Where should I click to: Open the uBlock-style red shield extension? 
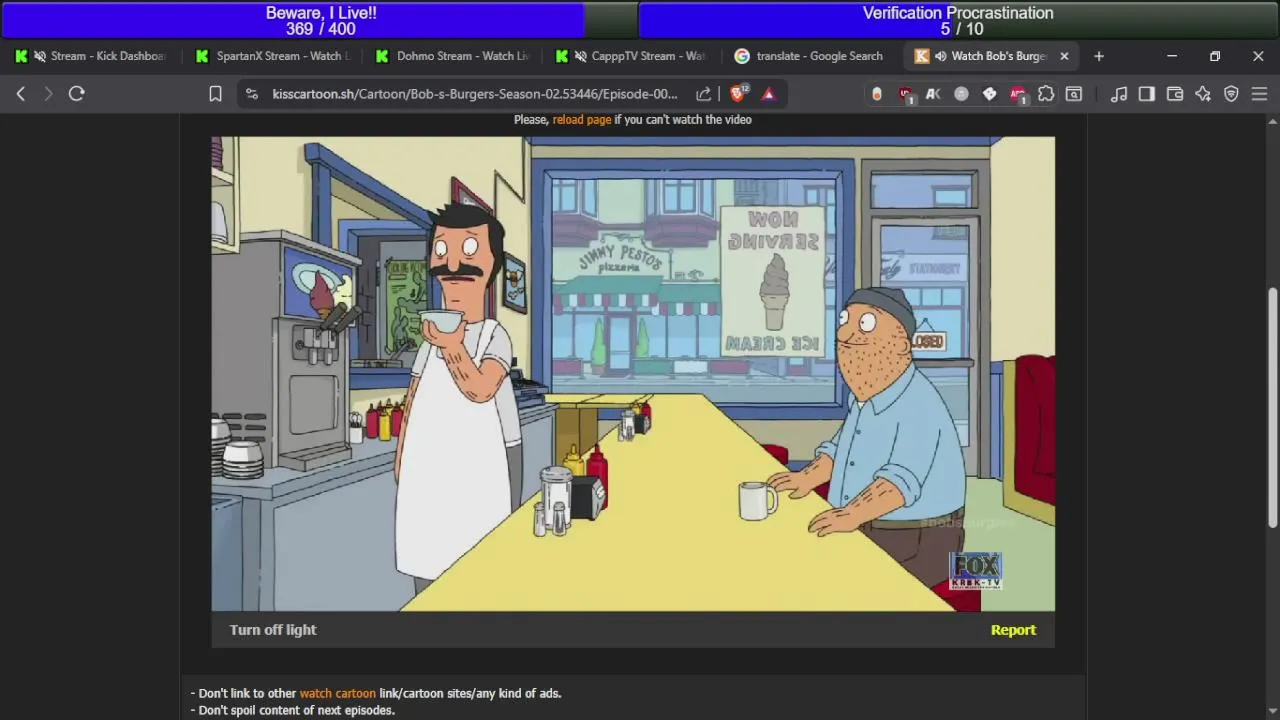click(906, 94)
